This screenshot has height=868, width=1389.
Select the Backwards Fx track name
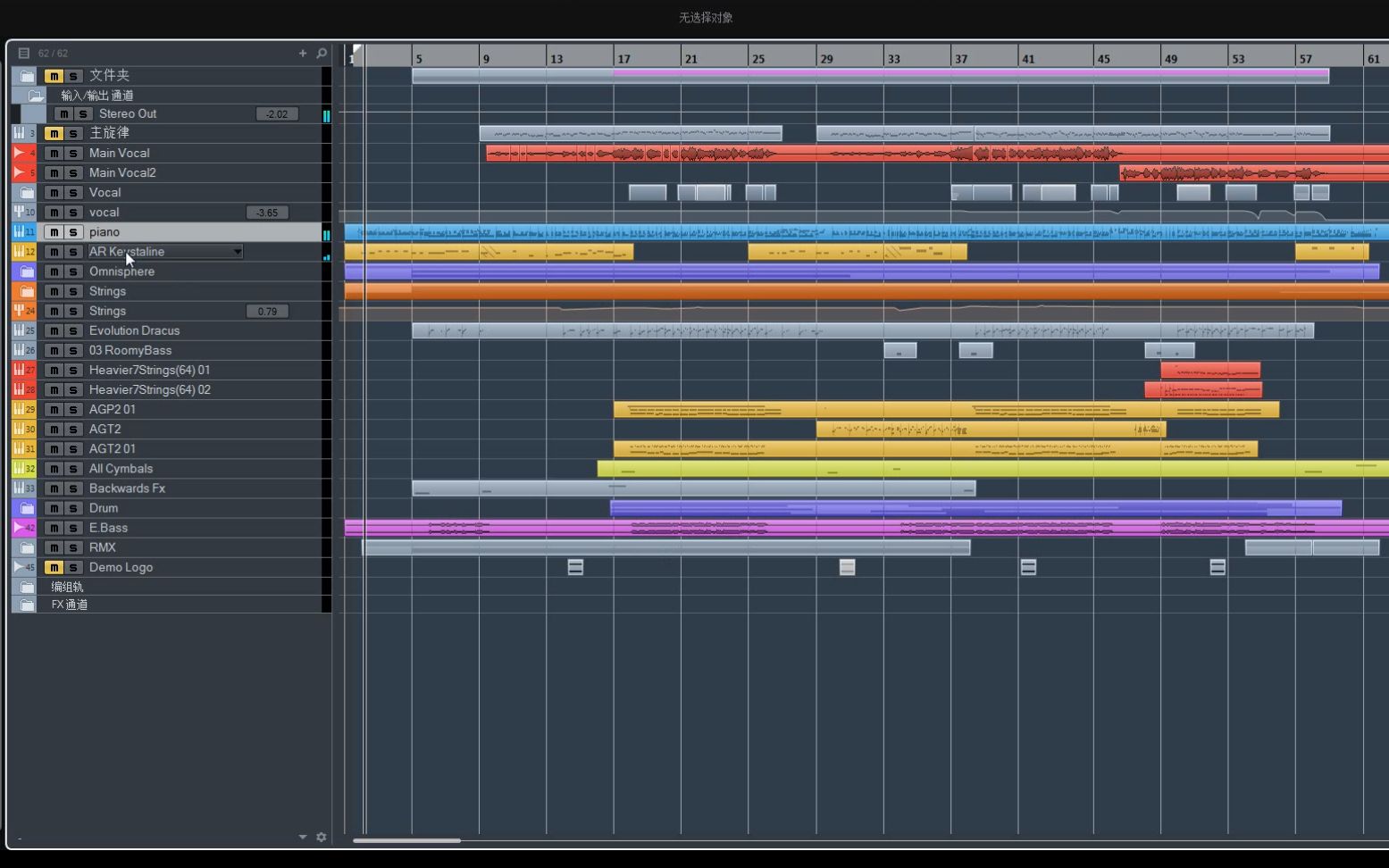[x=127, y=488]
